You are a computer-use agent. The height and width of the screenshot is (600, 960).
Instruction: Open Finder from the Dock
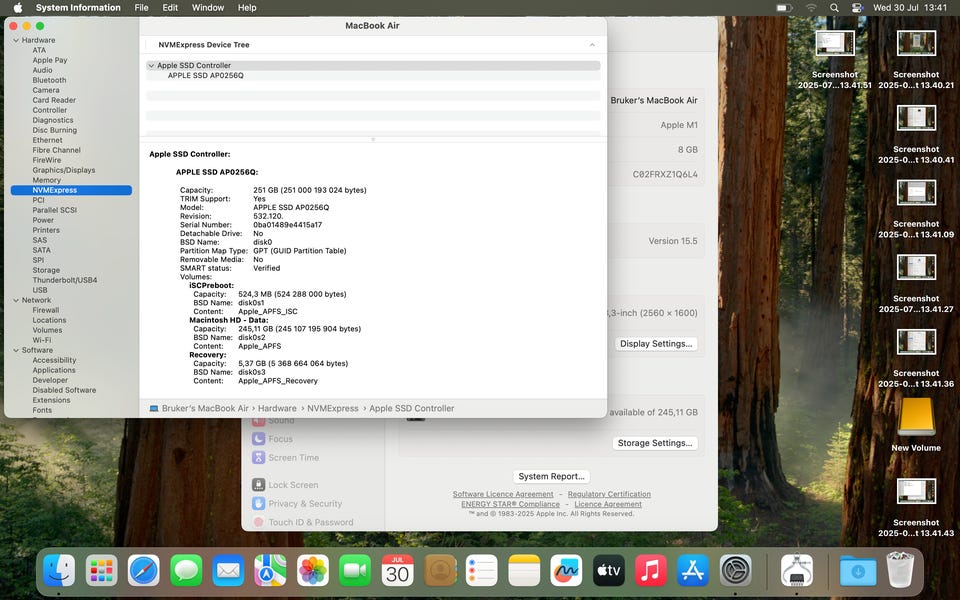point(59,570)
